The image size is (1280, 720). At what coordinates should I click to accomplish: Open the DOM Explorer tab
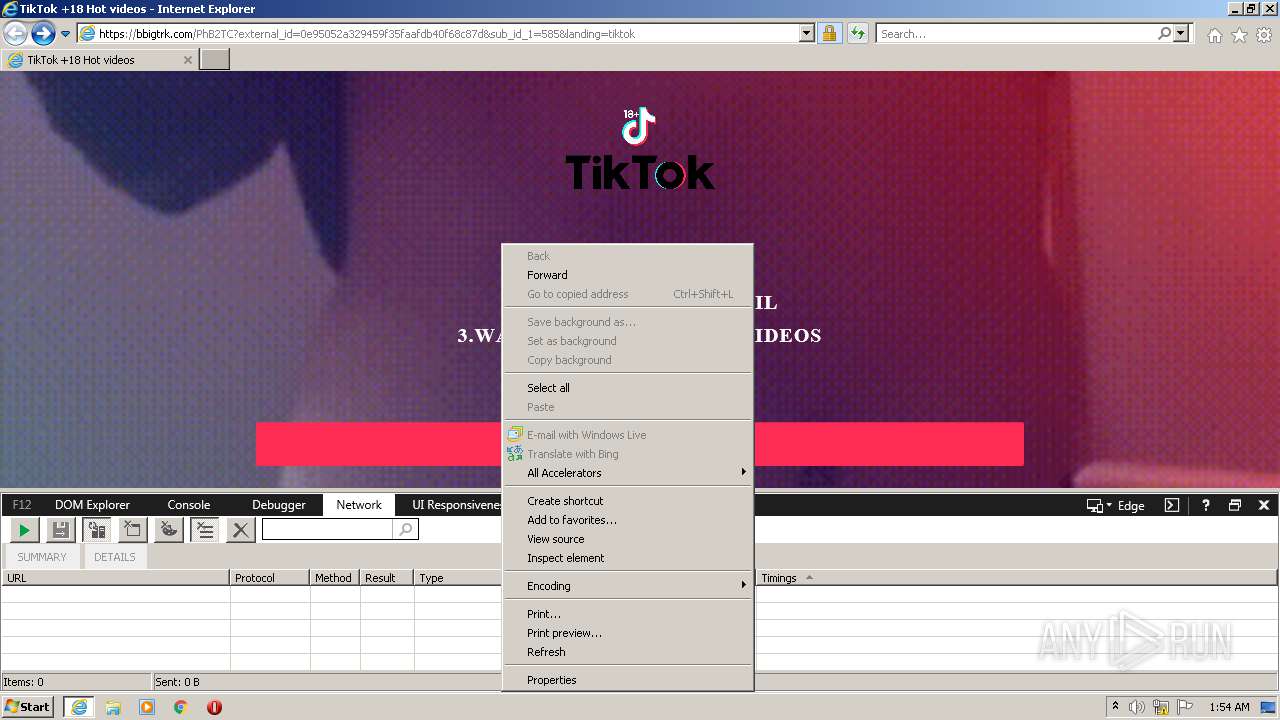click(92, 505)
